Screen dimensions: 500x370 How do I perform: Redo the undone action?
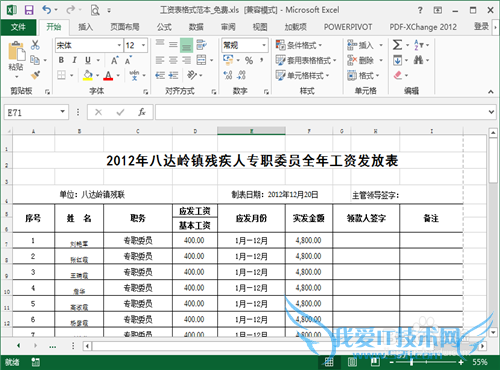(x=70, y=10)
